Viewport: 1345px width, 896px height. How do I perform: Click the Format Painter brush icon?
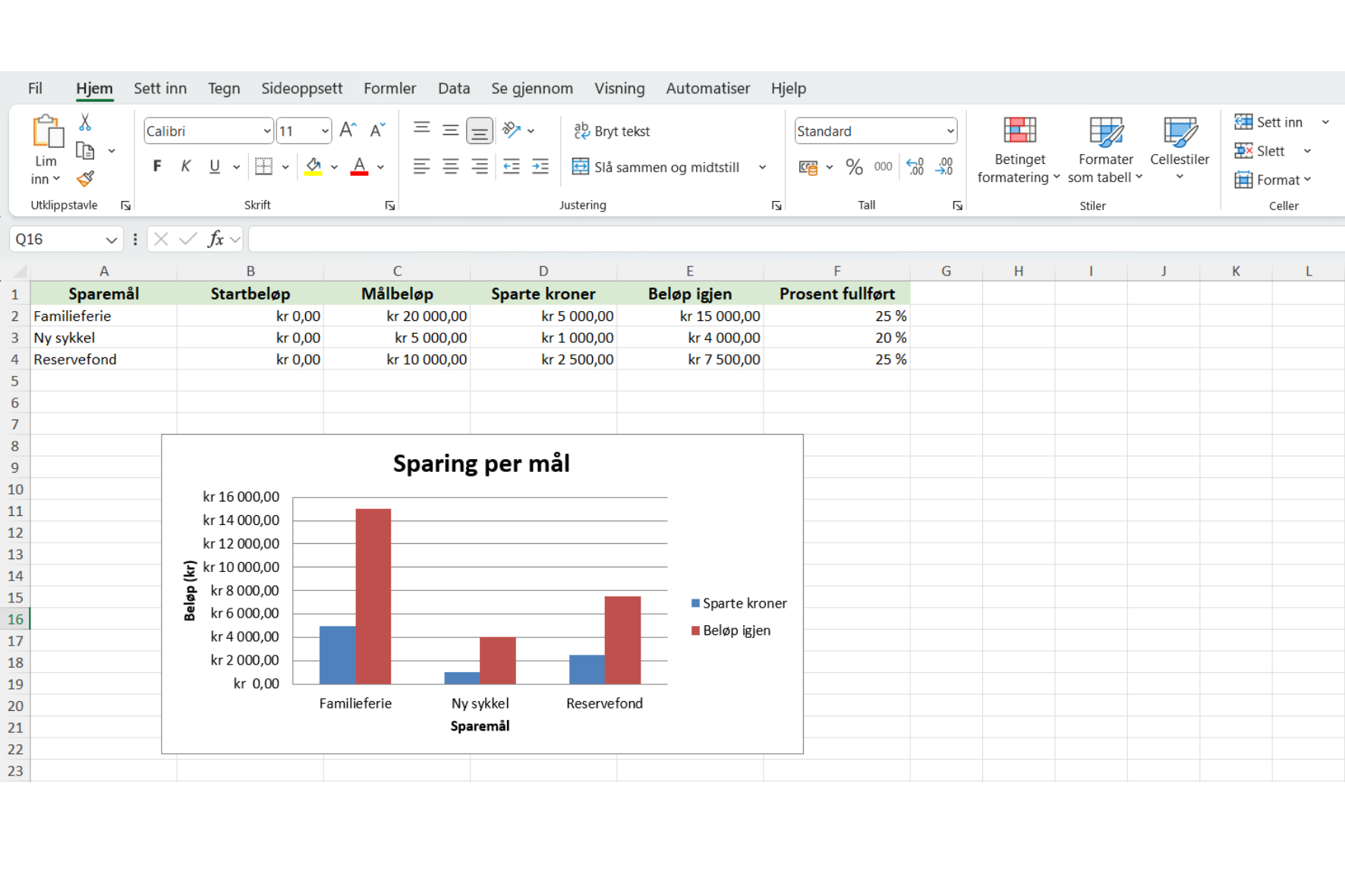[85, 179]
